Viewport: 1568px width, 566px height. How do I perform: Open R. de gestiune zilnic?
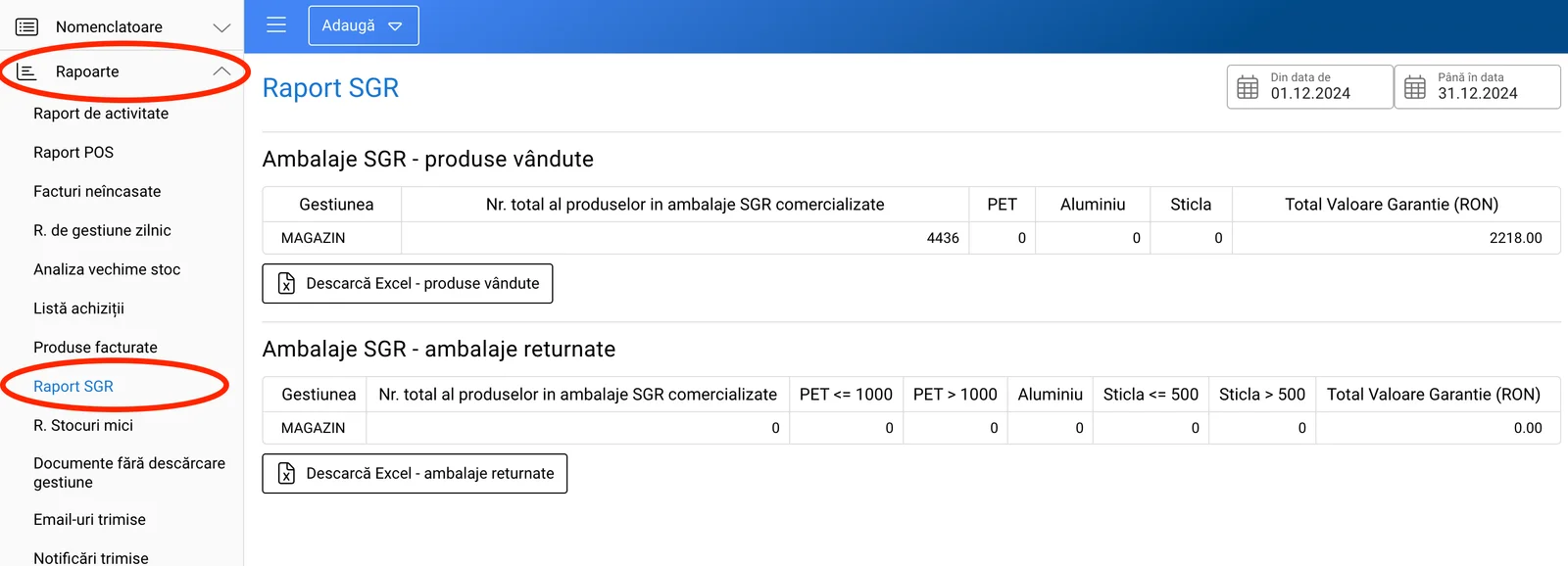click(x=102, y=231)
